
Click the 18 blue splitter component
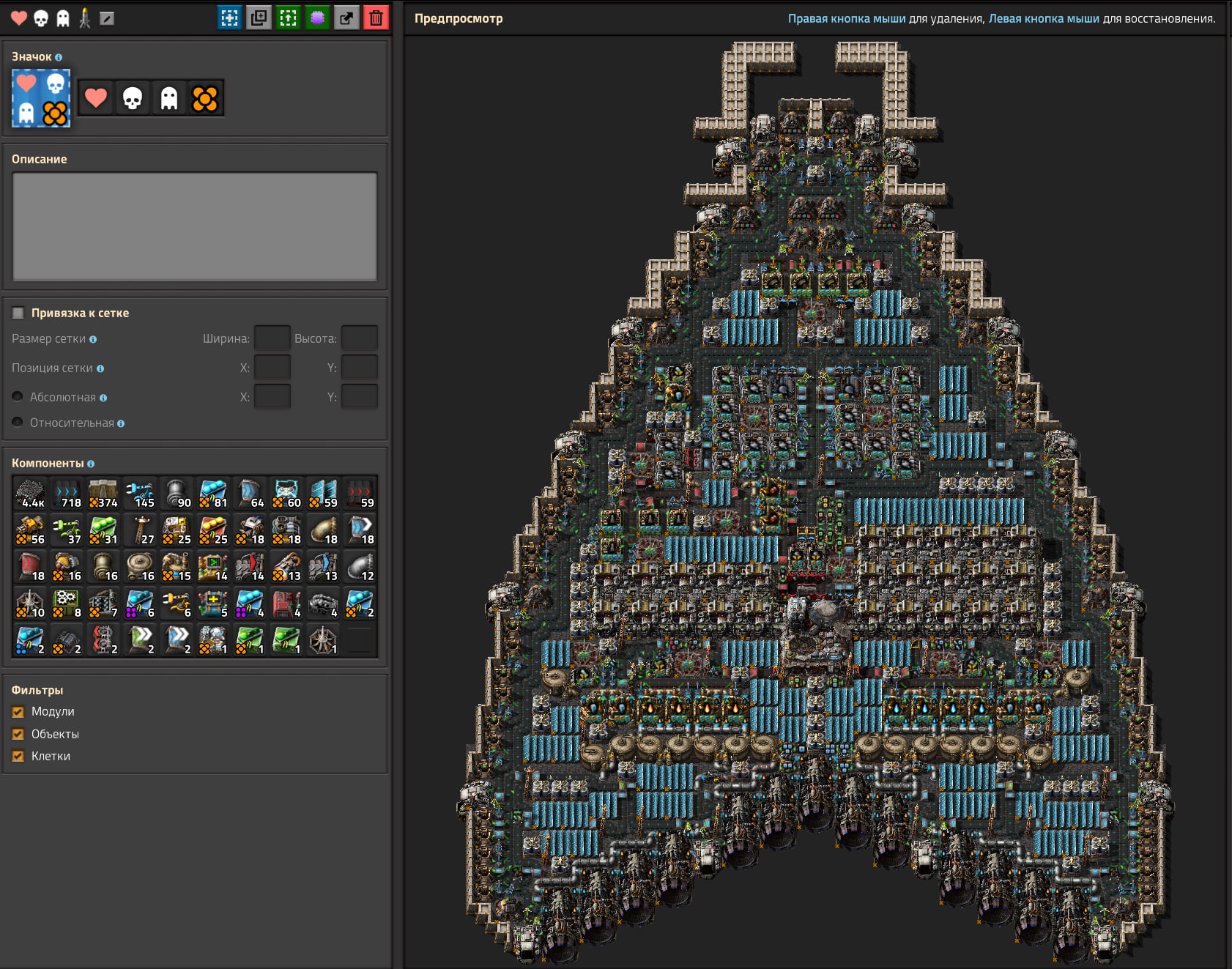360,530
